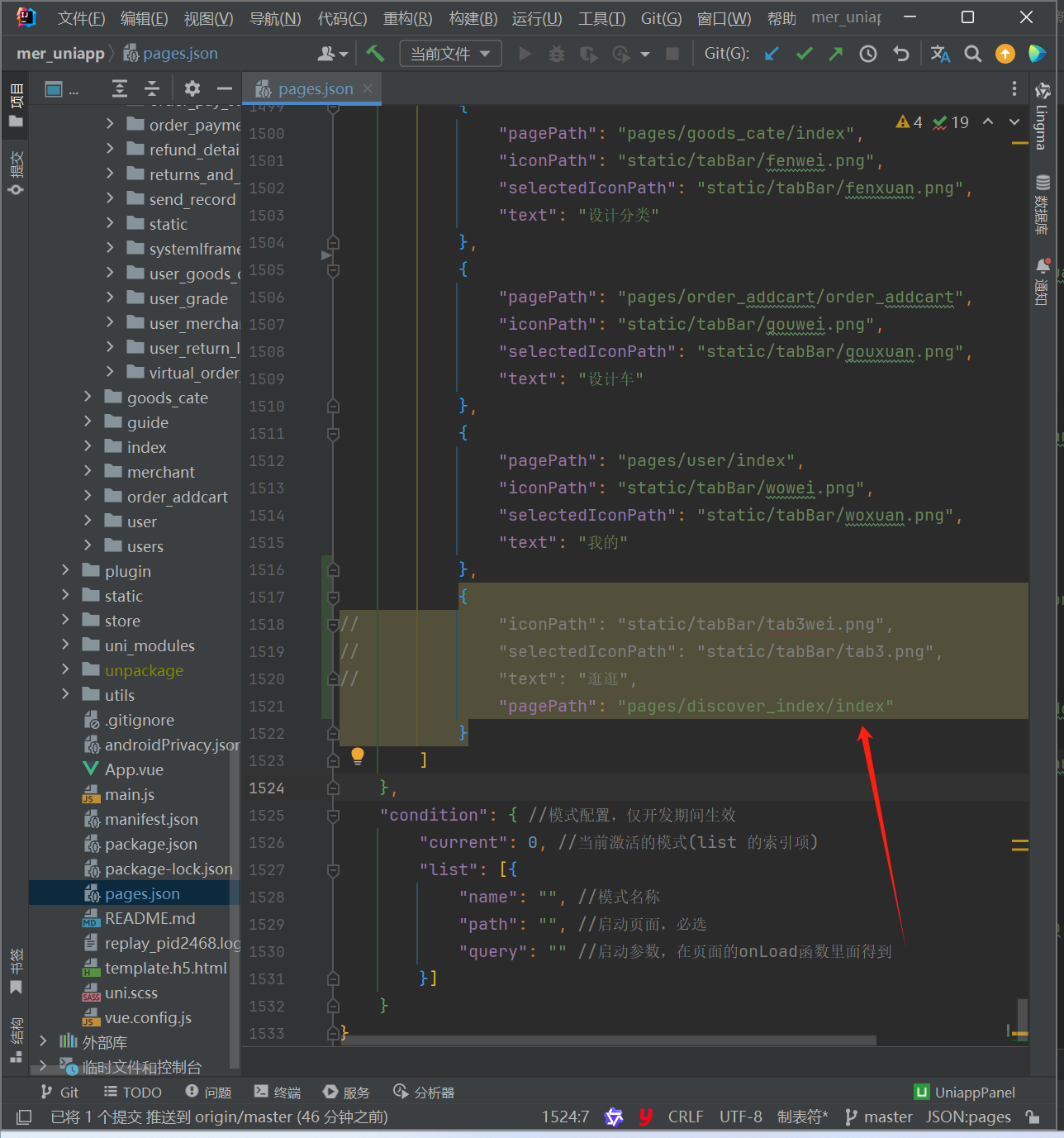
Task: Select the pages.json editor tab
Action: point(314,88)
